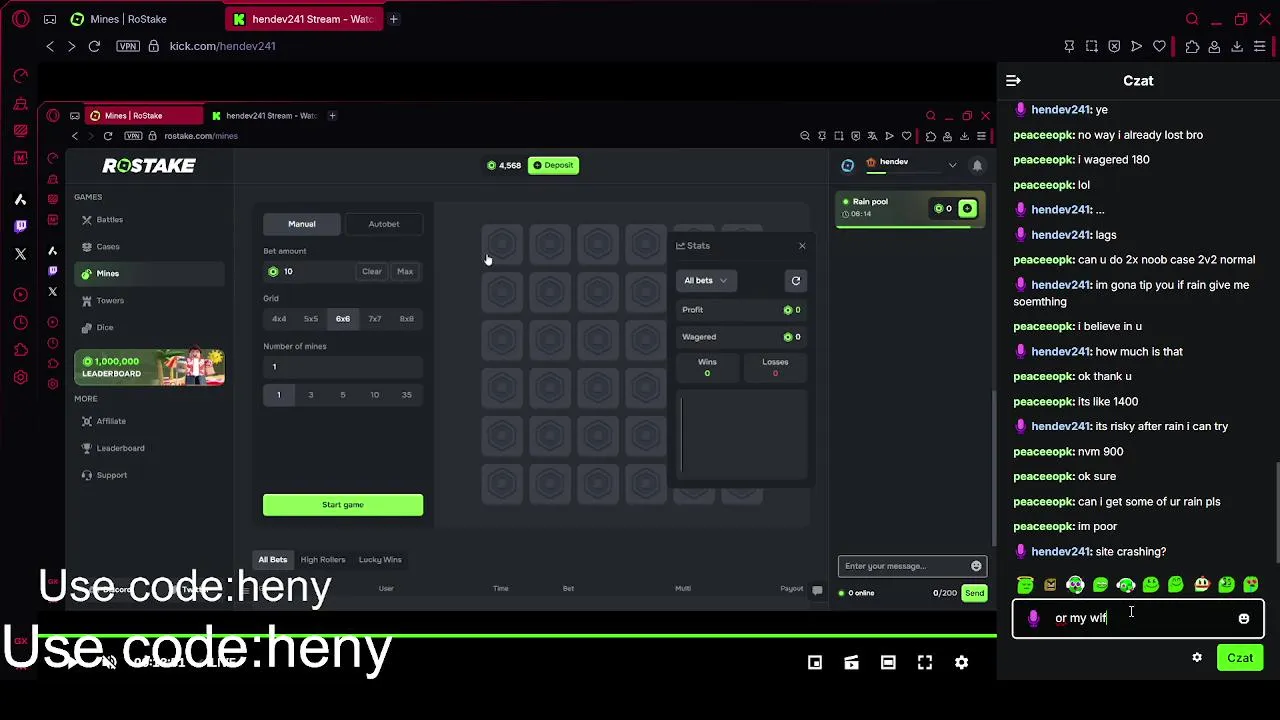The height and width of the screenshot is (720, 1280).
Task: Choose 10 mines preset
Action: (375, 395)
